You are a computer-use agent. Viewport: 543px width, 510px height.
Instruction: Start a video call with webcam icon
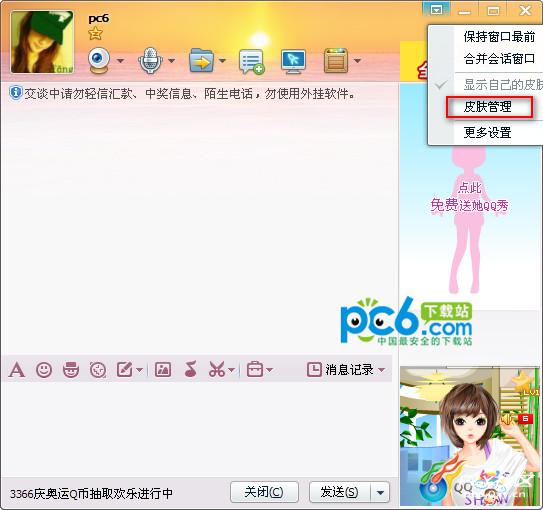click(x=99, y=61)
